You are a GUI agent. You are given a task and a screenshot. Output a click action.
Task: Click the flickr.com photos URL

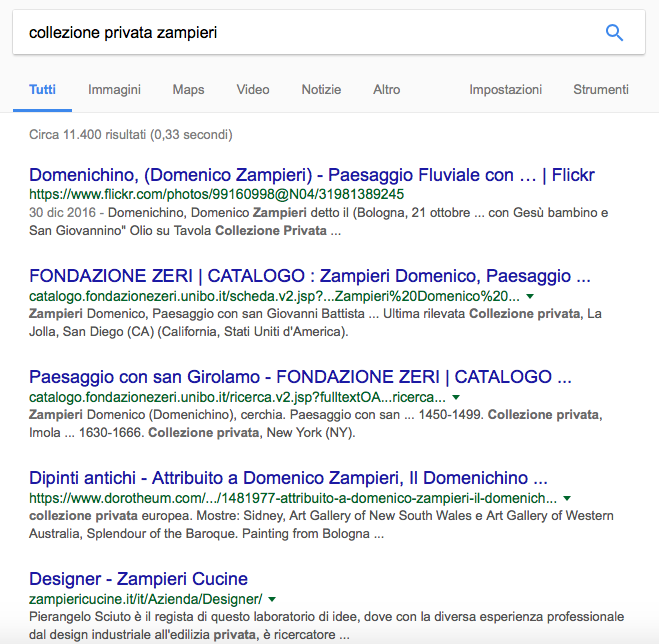point(216,194)
